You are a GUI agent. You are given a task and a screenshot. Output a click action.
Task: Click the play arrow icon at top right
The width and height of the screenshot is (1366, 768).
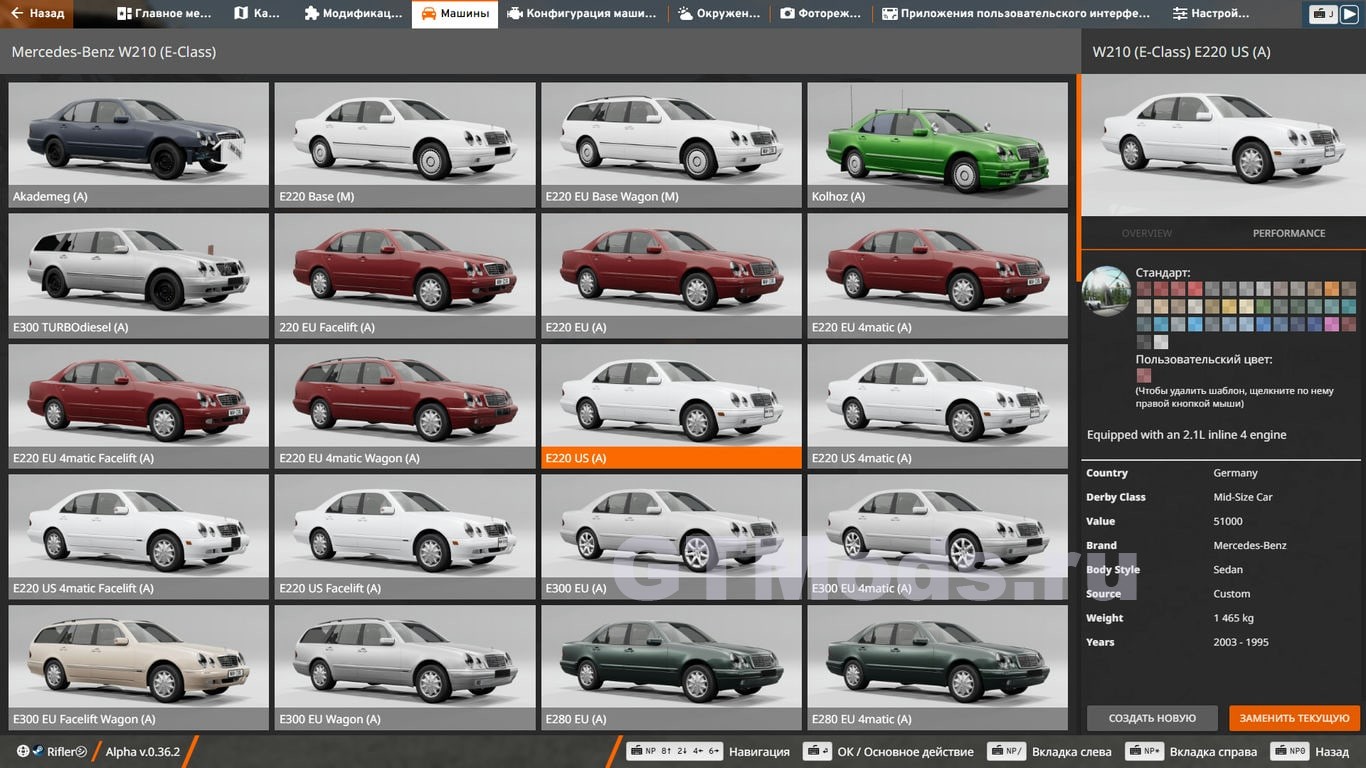pyautogui.click(x=1350, y=14)
